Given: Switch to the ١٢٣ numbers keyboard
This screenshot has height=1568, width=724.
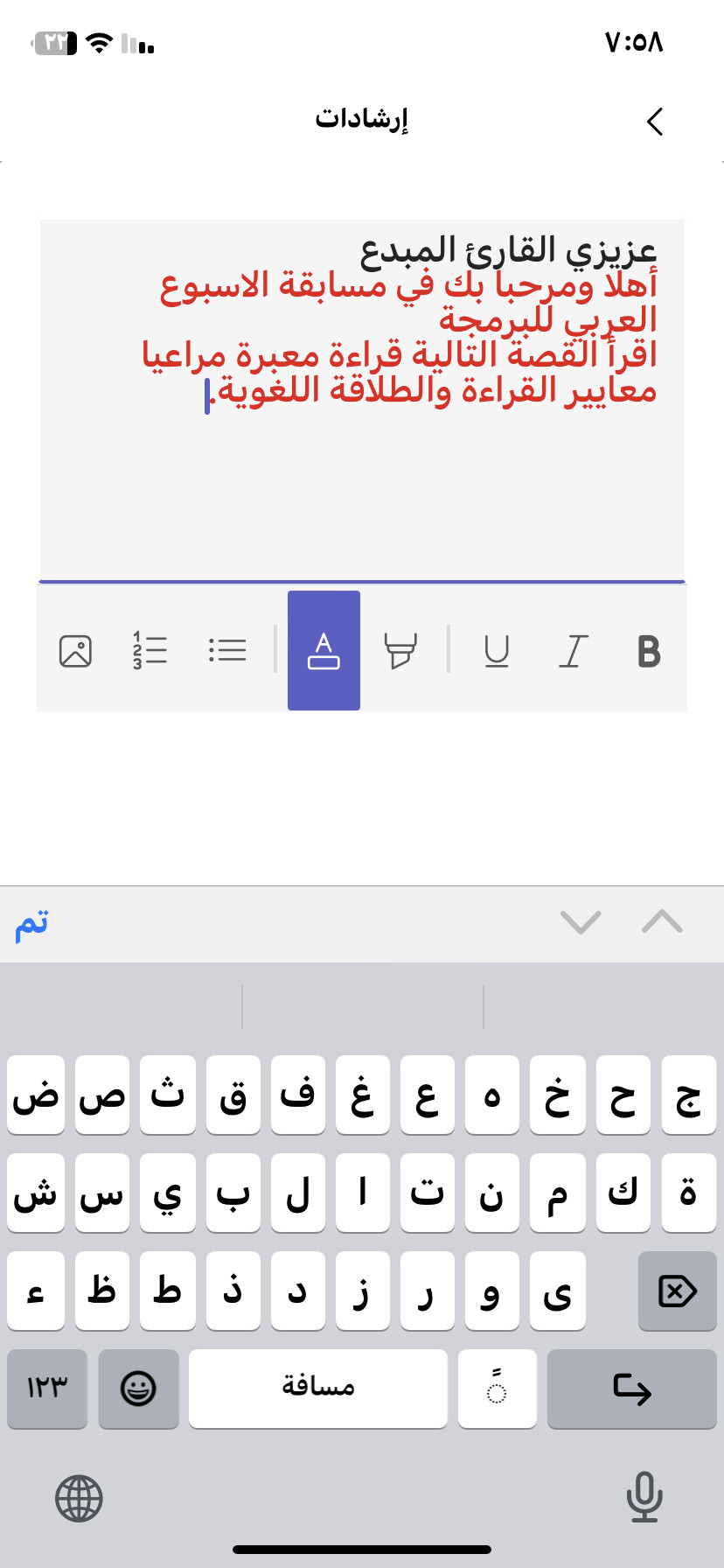Looking at the screenshot, I should [47, 1389].
